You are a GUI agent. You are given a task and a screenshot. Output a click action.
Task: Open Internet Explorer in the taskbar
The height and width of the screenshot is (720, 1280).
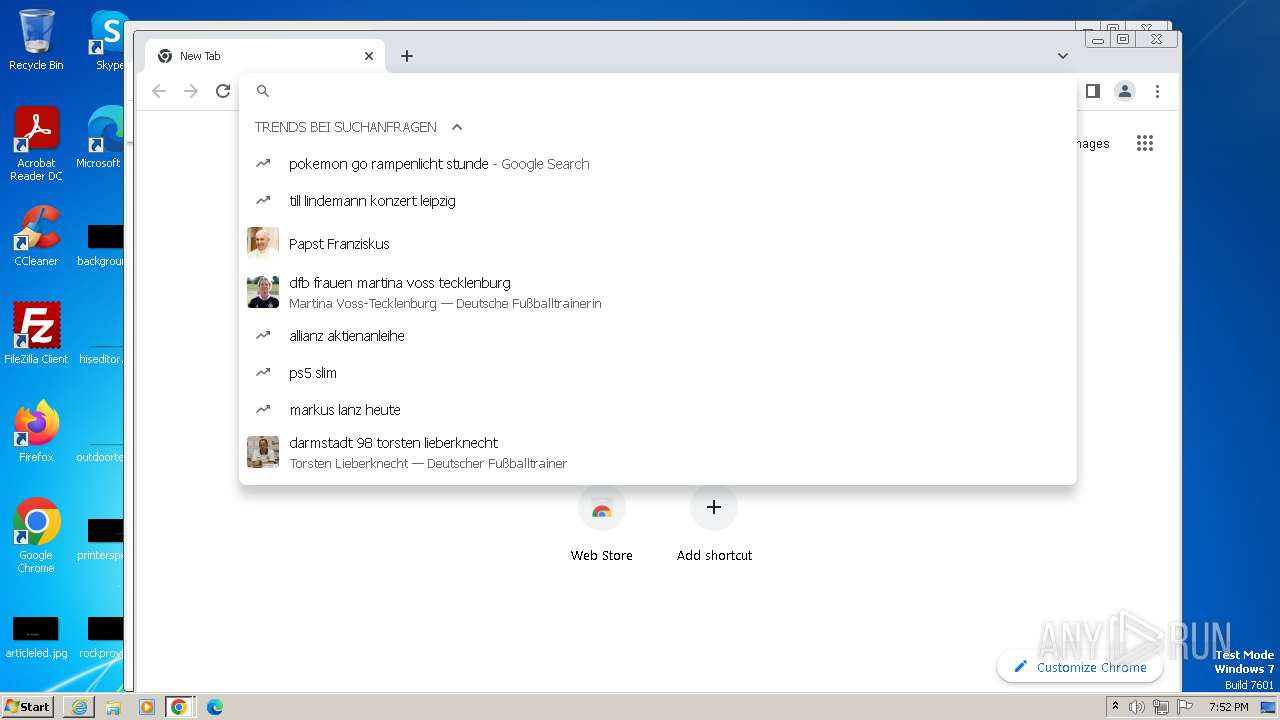79,707
